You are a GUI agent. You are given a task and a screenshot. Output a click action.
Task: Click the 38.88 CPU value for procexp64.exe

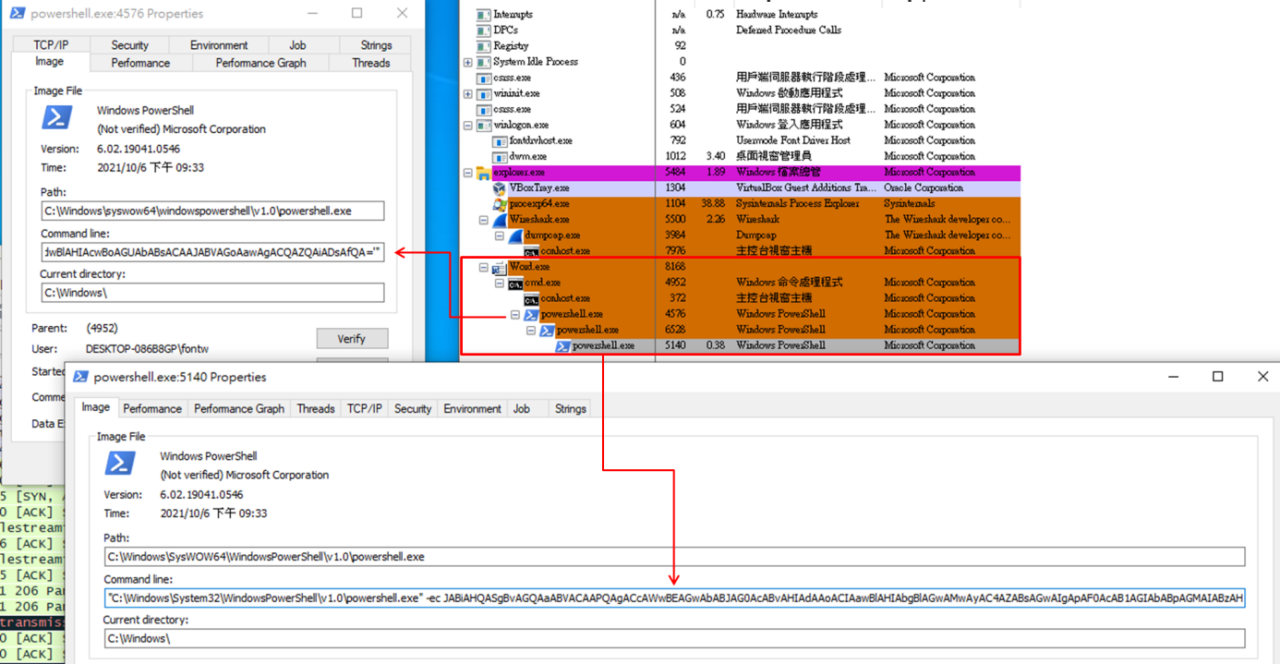pos(715,204)
